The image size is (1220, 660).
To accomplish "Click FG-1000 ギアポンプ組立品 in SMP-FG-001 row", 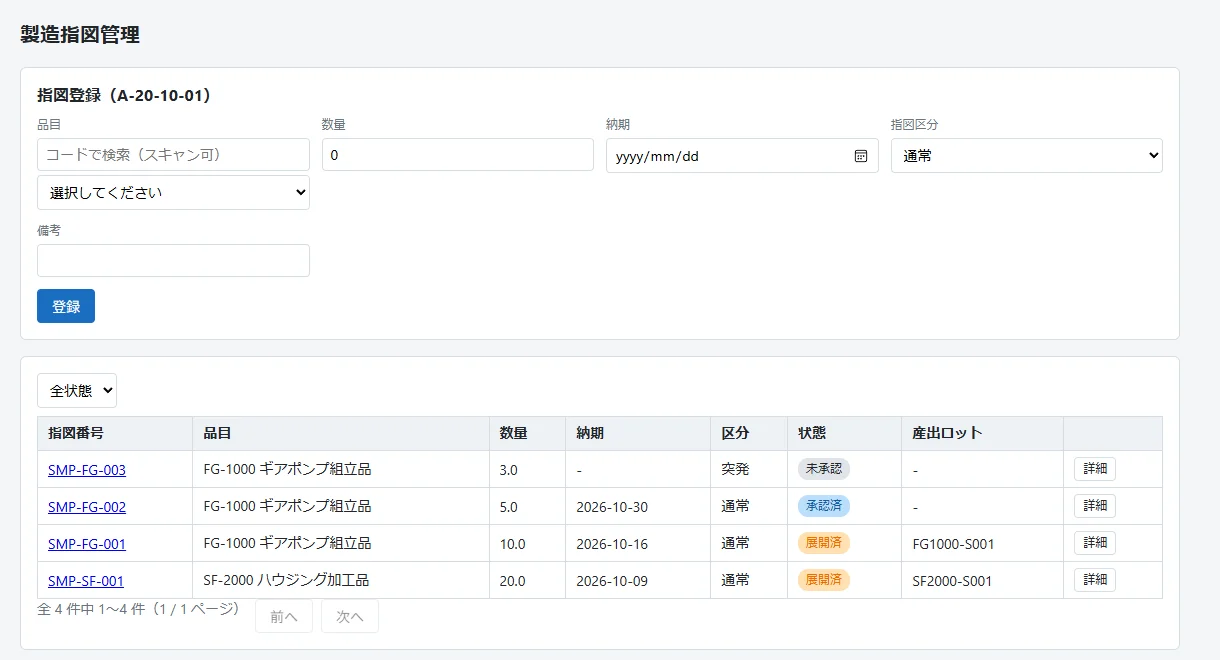I will 287,544.
